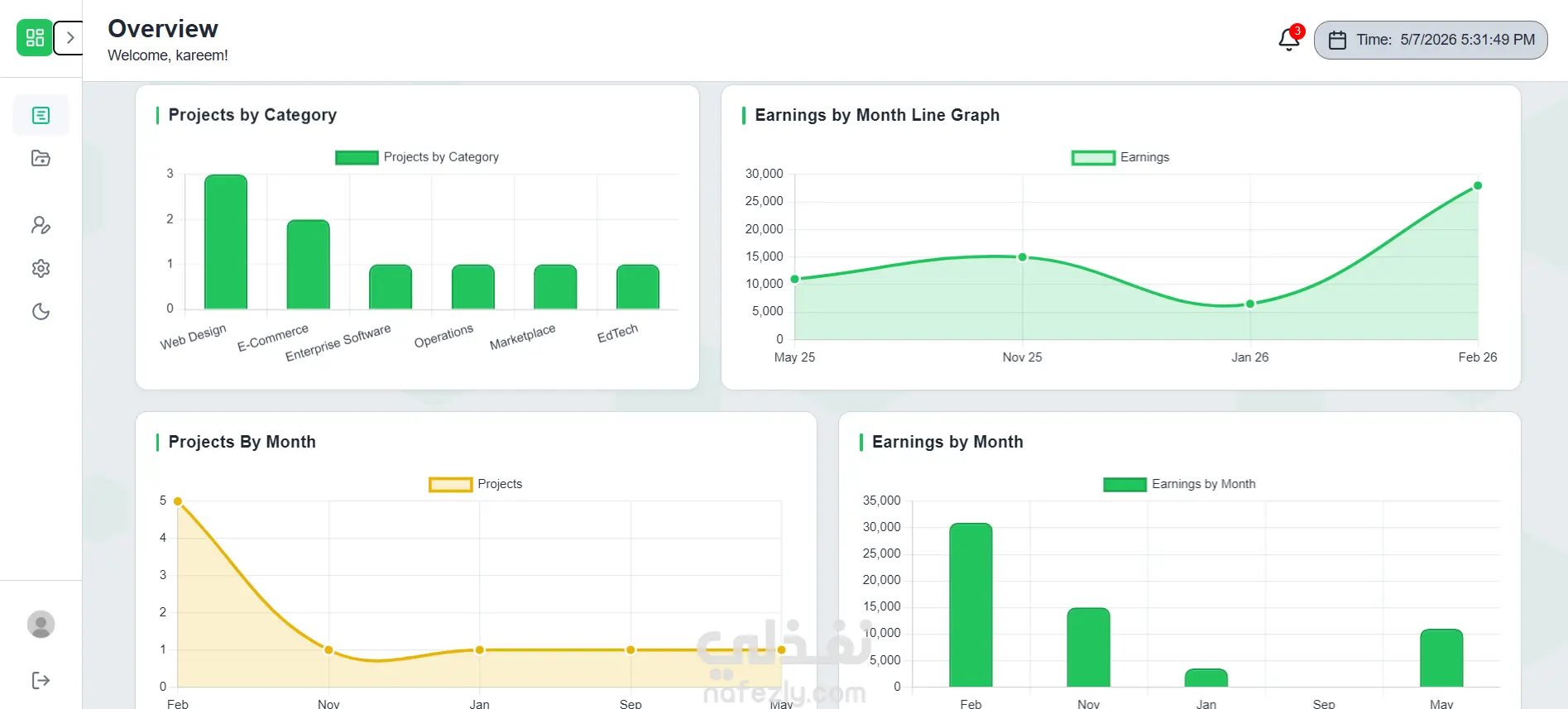This screenshot has height=709, width=1568.
Task: Click the green dashboard logo icon
Action: [x=35, y=37]
